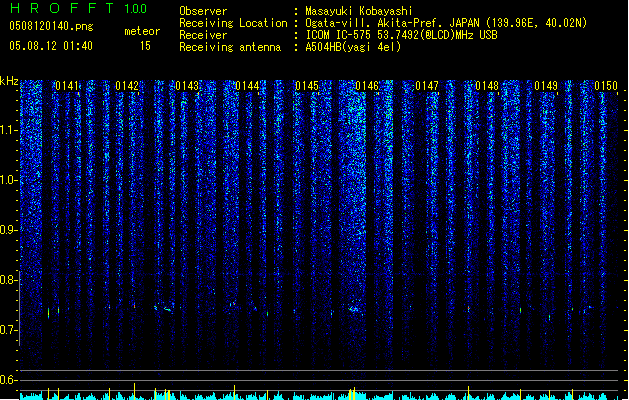The image size is (629, 400).
Task: Click the red meteor echo just before 0148
Action: pos(468,308)
